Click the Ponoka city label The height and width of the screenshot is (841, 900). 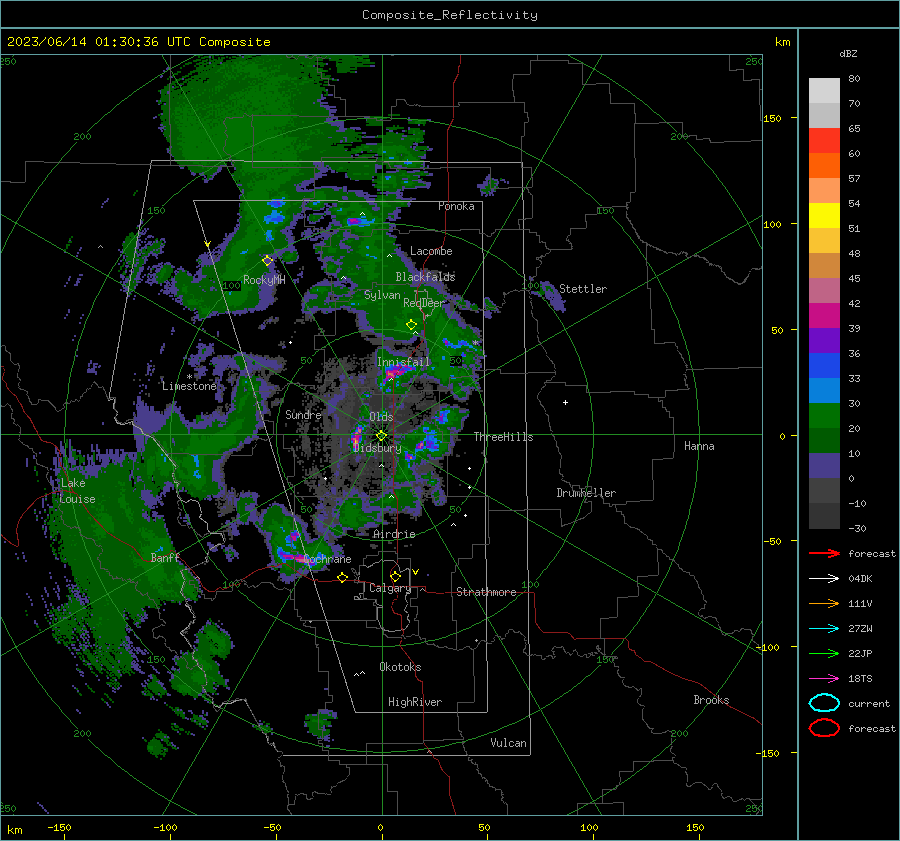click(x=456, y=206)
